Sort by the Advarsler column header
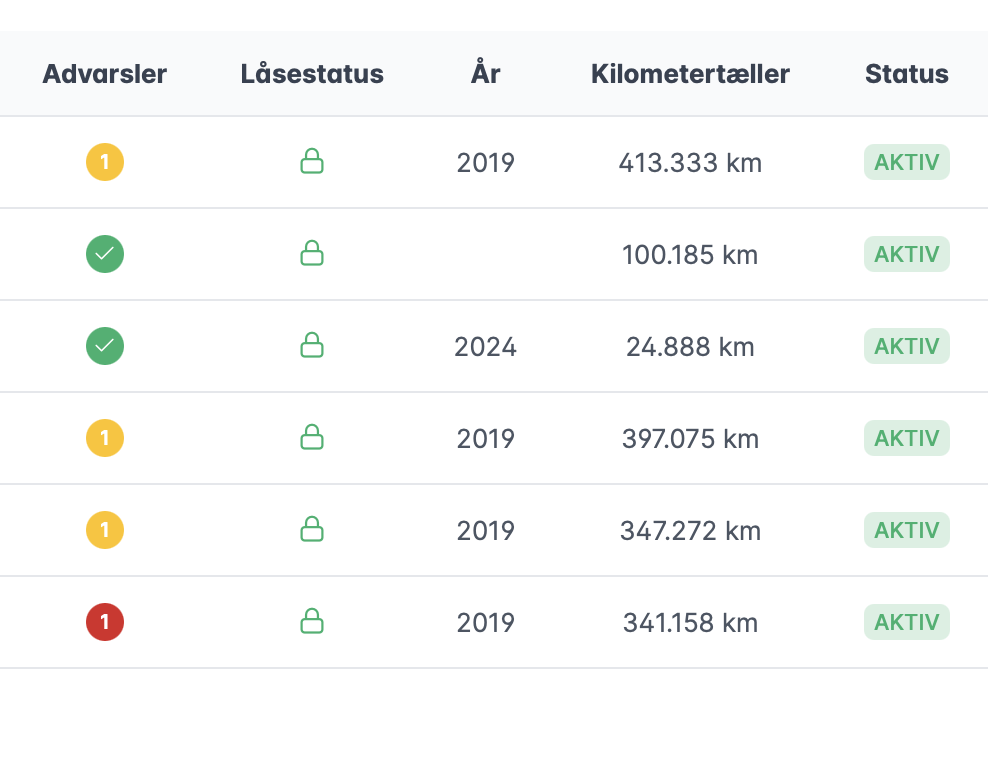Viewport: 988px width, 774px height. [x=105, y=74]
